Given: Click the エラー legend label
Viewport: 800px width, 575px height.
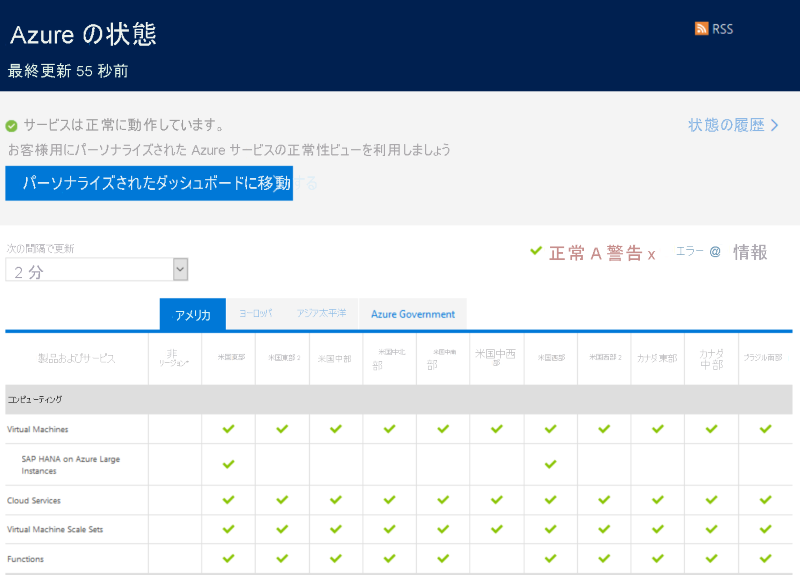Looking at the screenshot, I should 689,251.
